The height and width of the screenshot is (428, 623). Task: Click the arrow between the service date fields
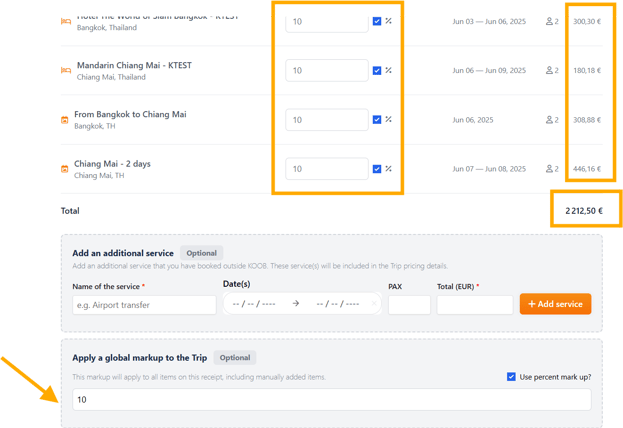click(x=295, y=304)
